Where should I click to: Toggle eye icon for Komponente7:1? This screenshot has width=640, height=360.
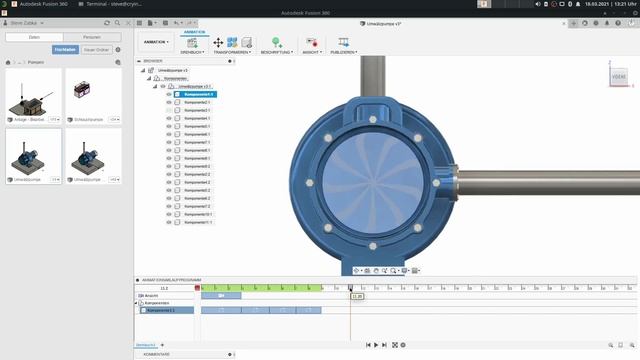coord(169,142)
